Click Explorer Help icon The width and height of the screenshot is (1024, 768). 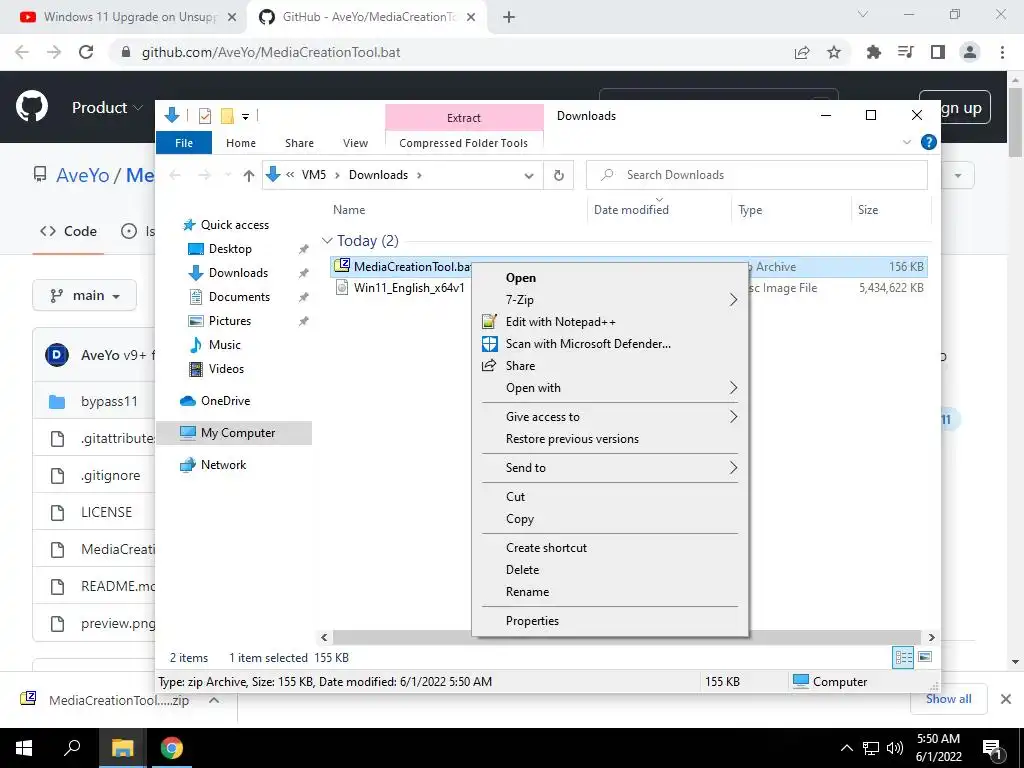point(928,142)
